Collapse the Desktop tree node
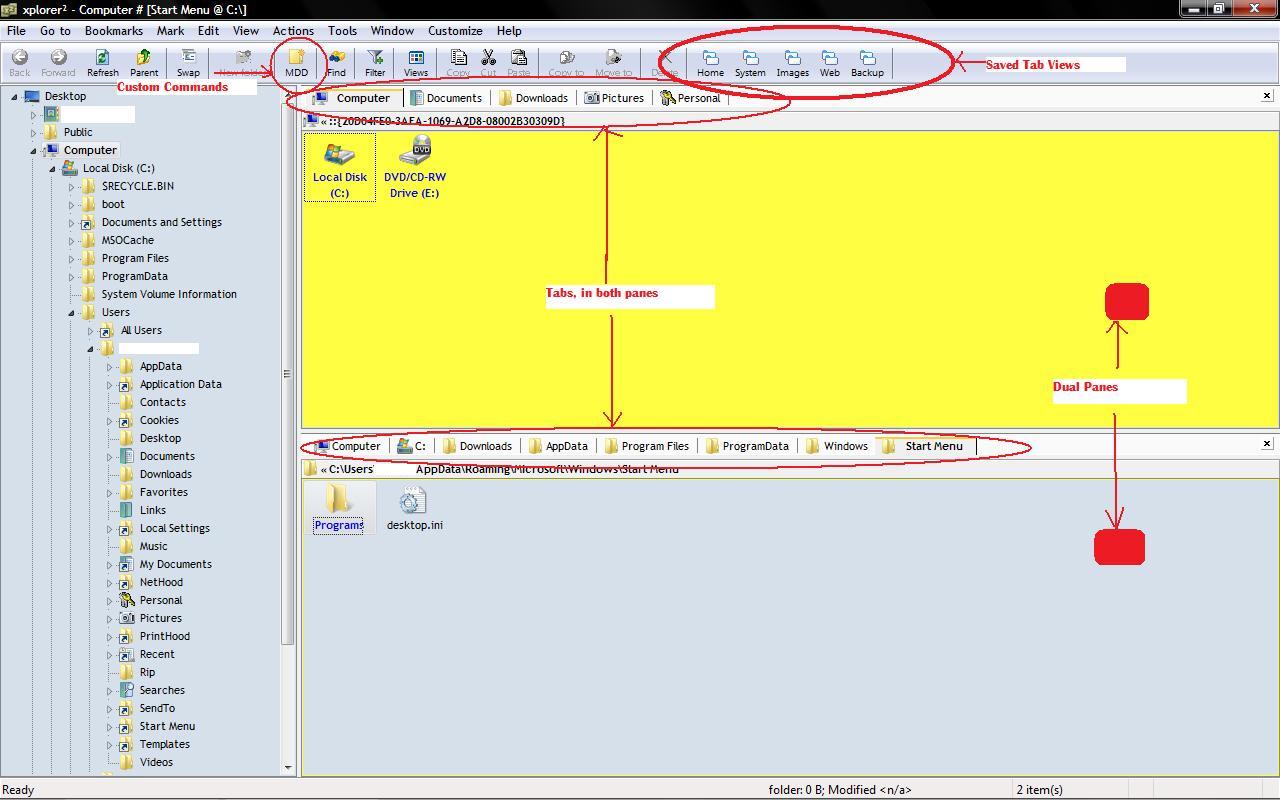 (x=14, y=96)
